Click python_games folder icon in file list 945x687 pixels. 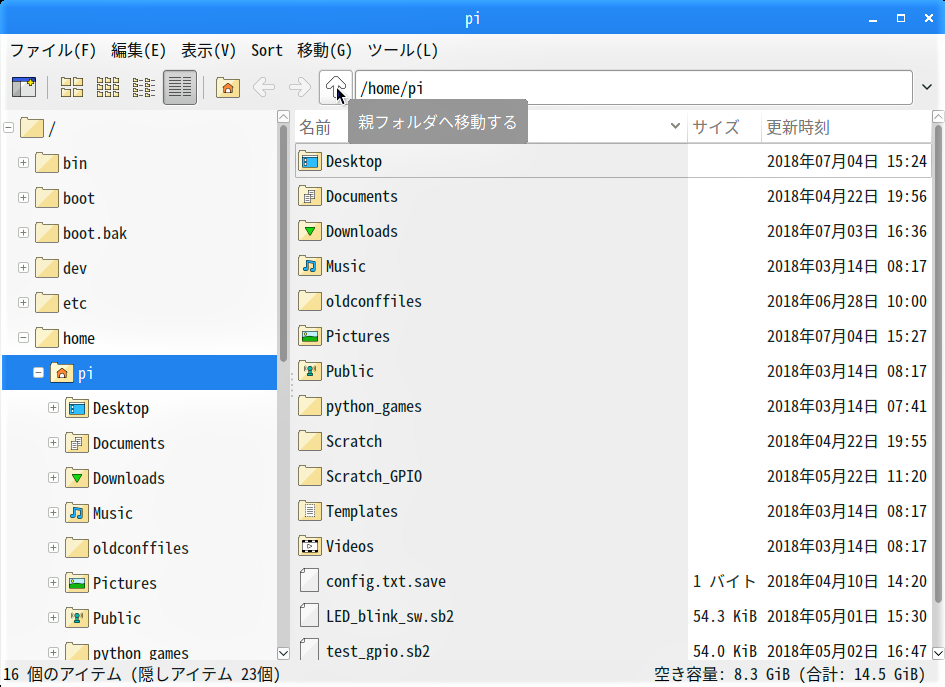[310, 406]
